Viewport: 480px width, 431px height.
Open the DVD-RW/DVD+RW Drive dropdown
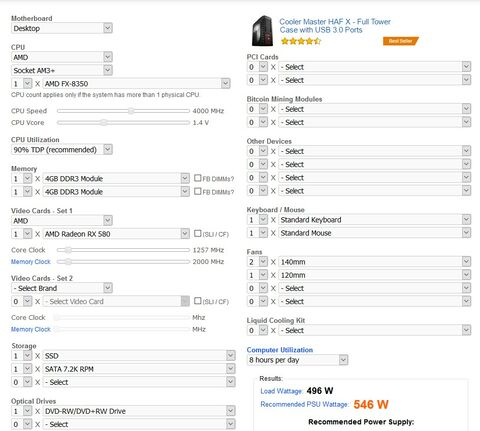(139, 411)
